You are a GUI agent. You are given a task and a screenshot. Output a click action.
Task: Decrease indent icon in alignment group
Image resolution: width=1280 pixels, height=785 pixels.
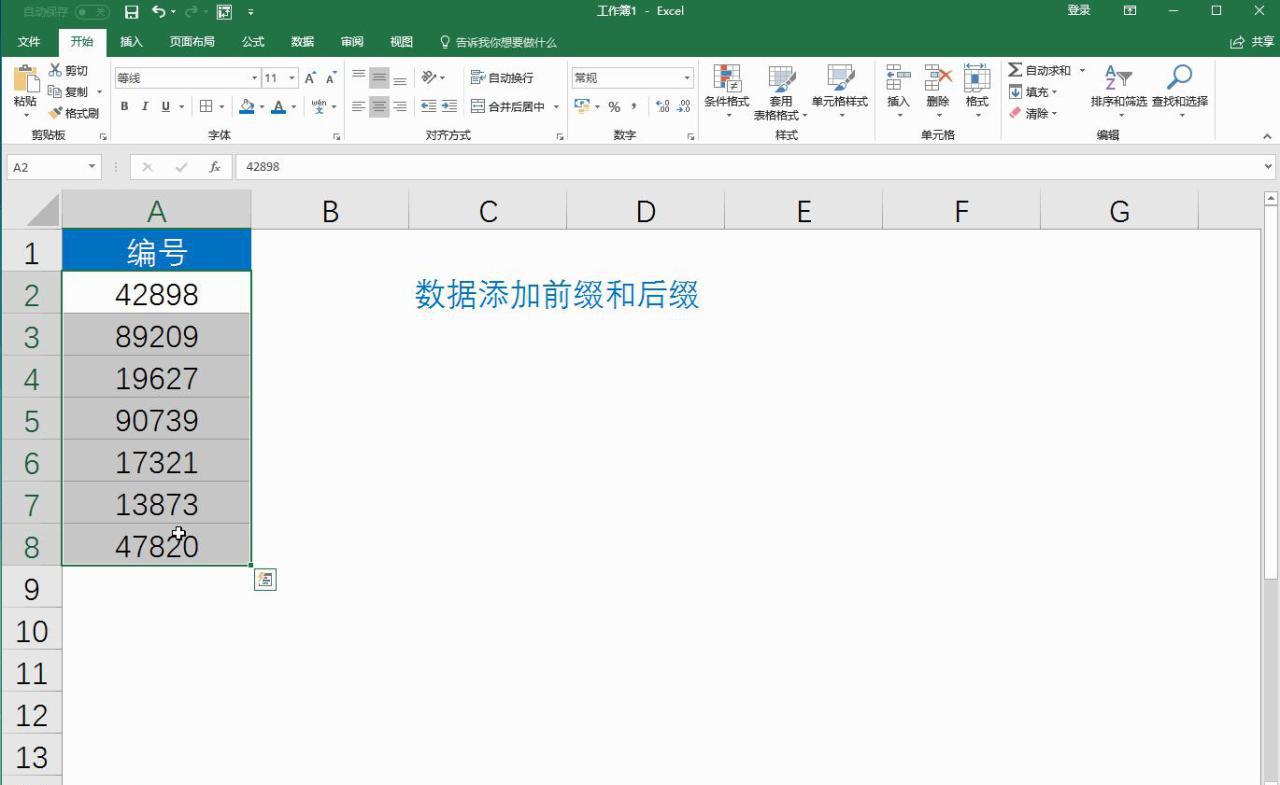(x=429, y=106)
